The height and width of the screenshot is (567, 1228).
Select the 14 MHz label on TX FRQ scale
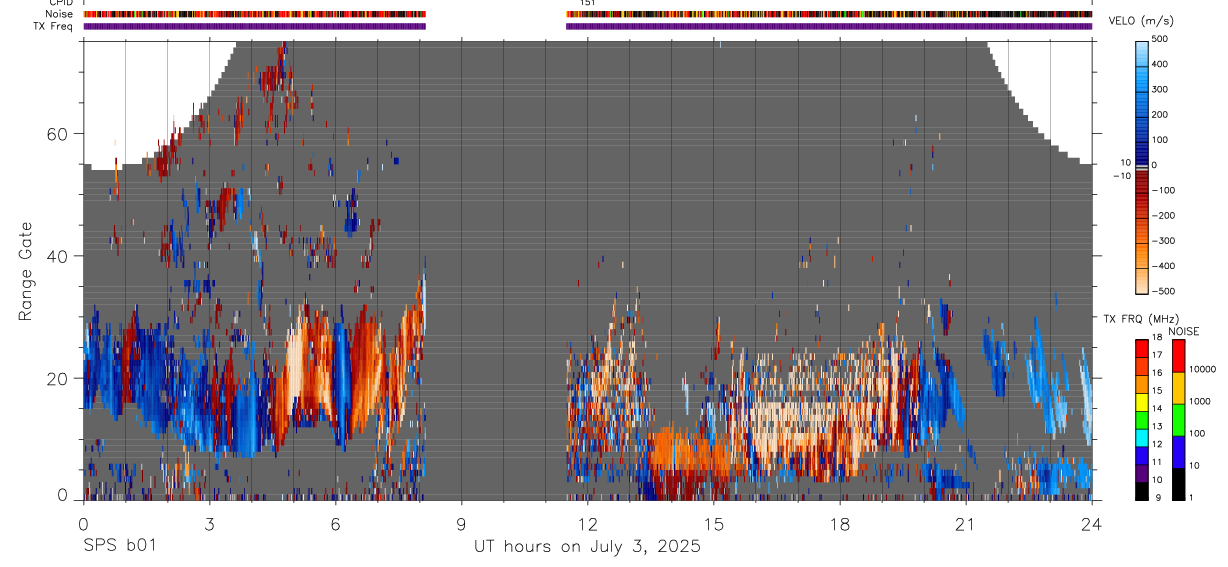coord(1159,409)
